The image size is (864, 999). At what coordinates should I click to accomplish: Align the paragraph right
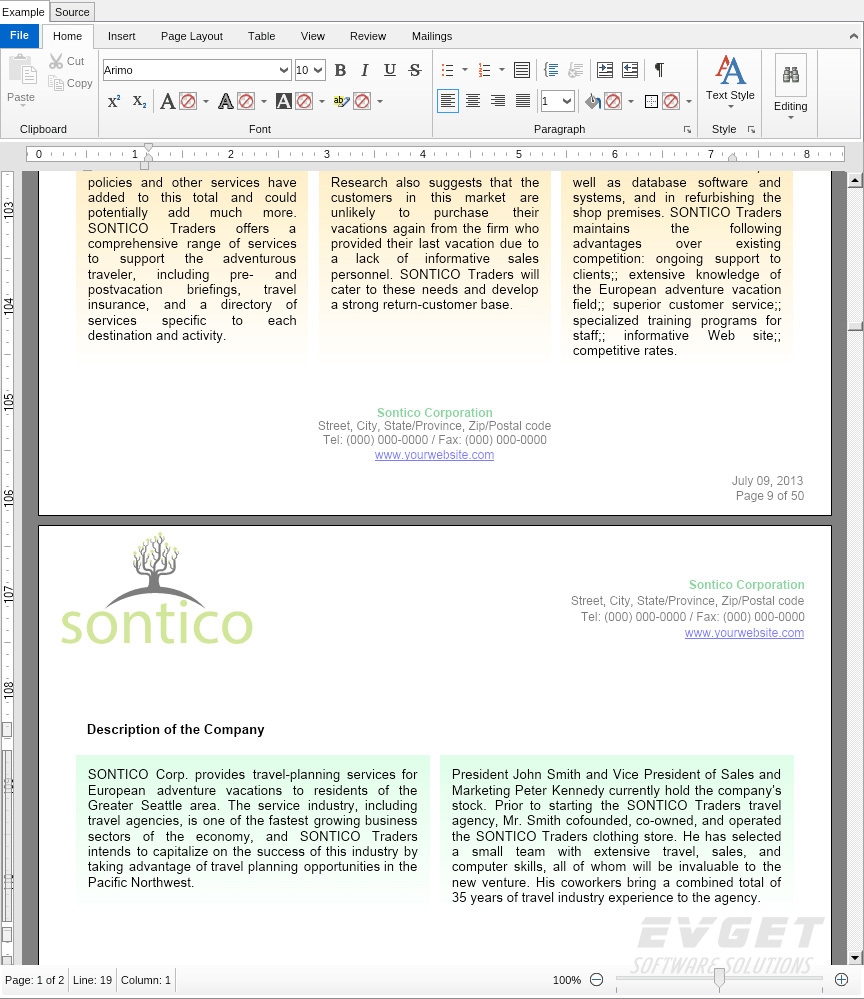click(498, 101)
